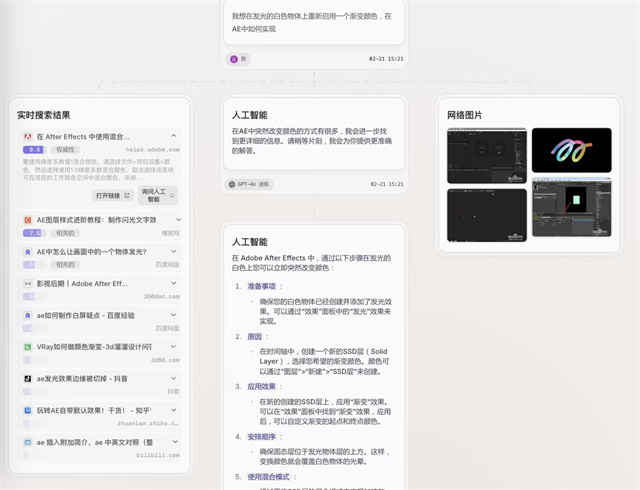The width and height of the screenshot is (640, 490).
Task: Click the Douyin icon beside ae发光效果边缘被切掉
Action: coord(28,379)
